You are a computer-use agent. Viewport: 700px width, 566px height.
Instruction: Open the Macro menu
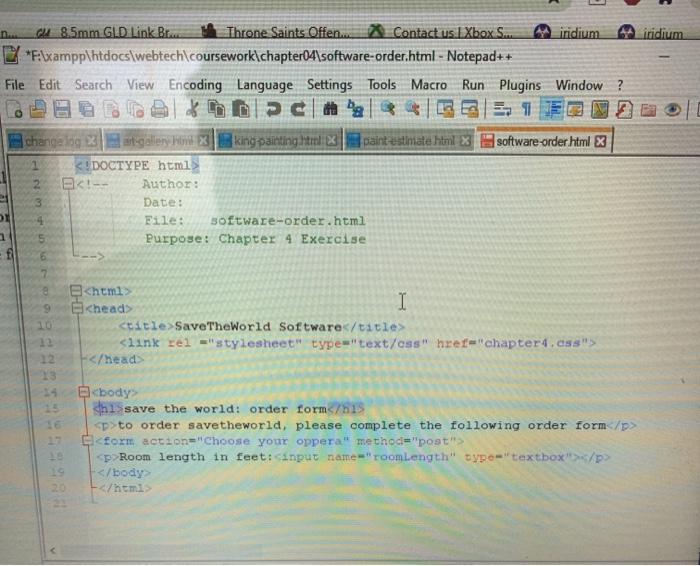(429, 84)
